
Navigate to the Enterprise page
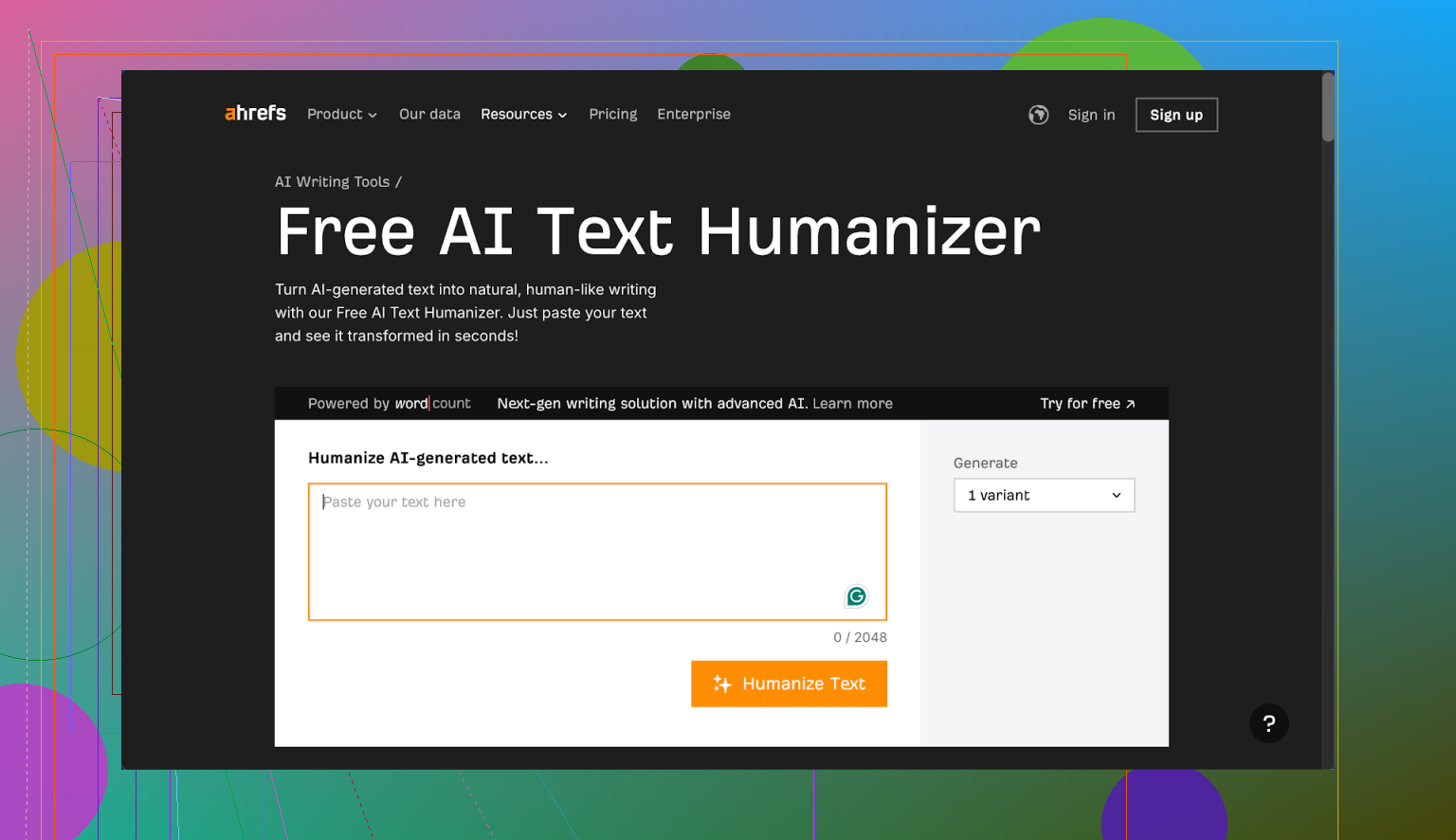(x=694, y=115)
